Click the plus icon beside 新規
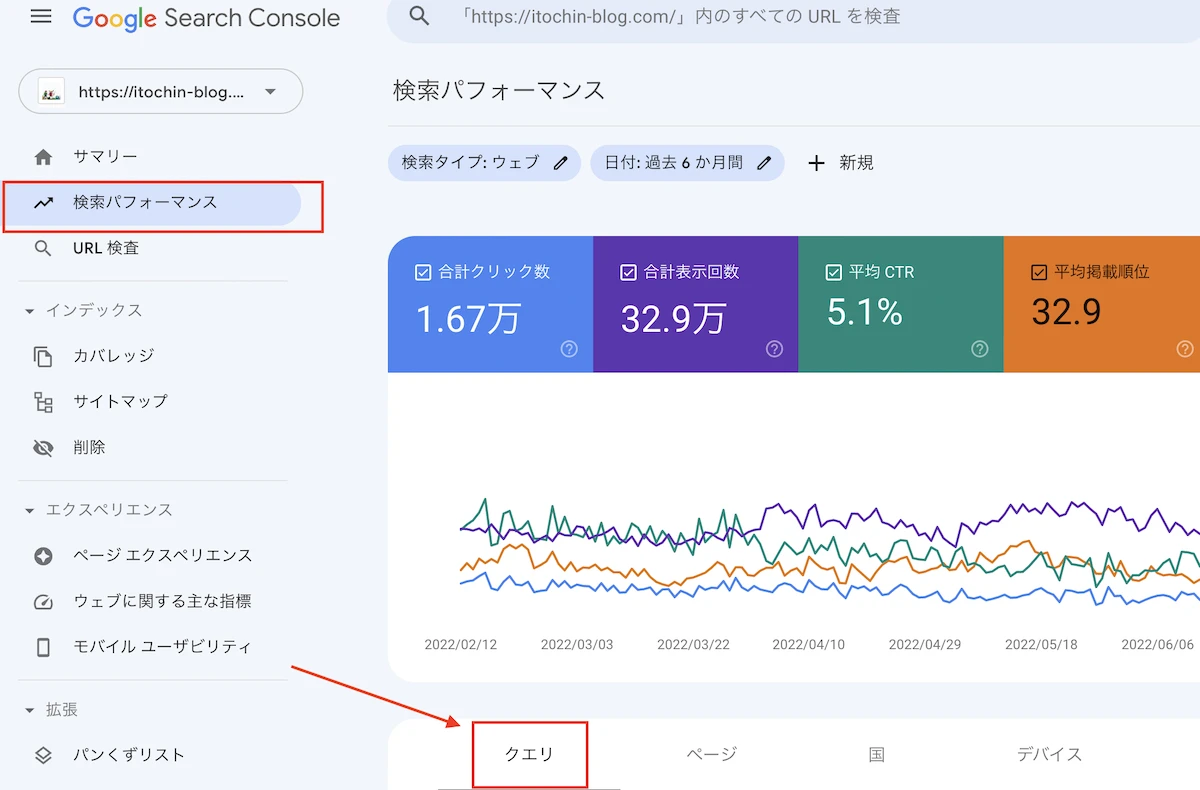The image size is (1200, 790). click(817, 162)
